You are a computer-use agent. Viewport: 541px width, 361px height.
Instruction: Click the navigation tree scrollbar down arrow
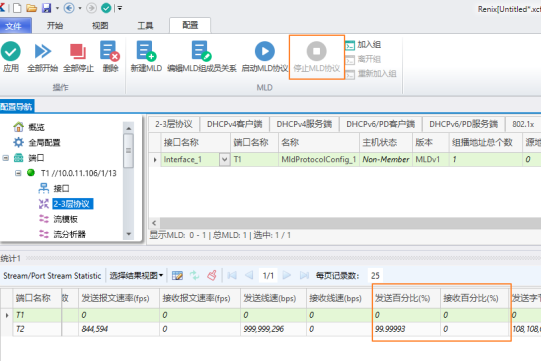pos(128,234)
